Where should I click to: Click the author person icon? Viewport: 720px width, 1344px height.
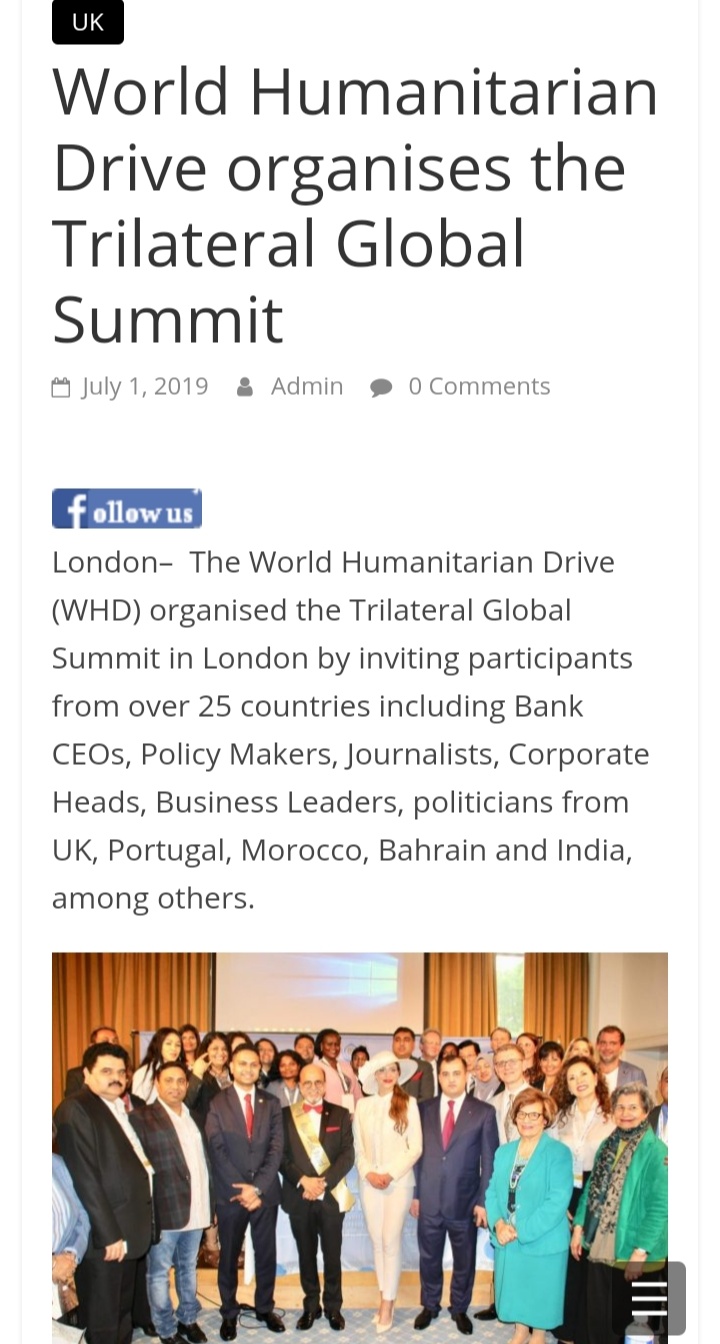coord(245,387)
